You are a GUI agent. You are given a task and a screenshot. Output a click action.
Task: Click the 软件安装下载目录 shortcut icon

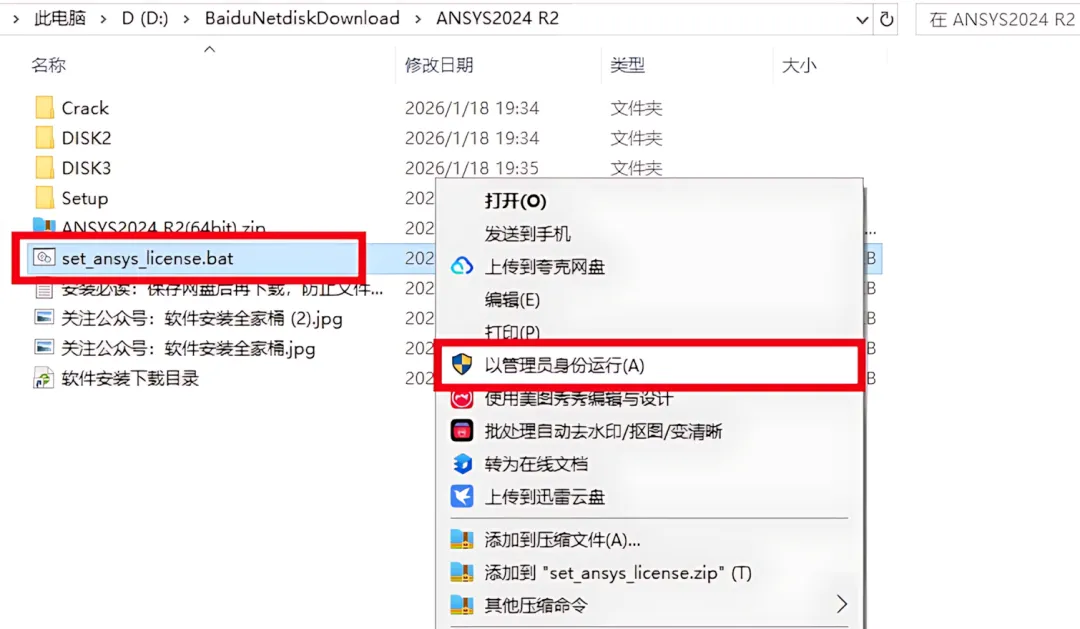[44, 378]
